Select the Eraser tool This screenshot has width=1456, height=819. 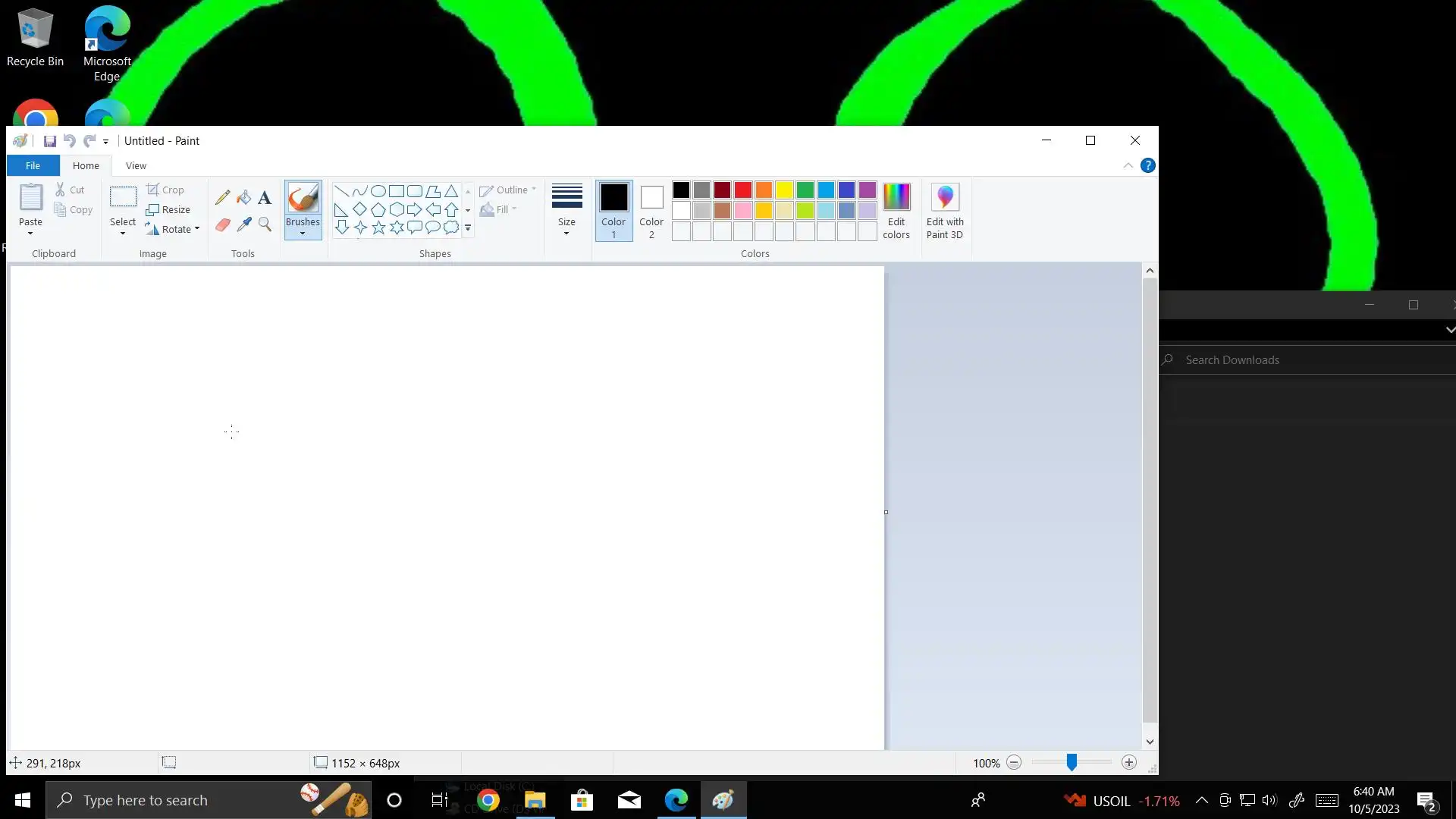(222, 224)
